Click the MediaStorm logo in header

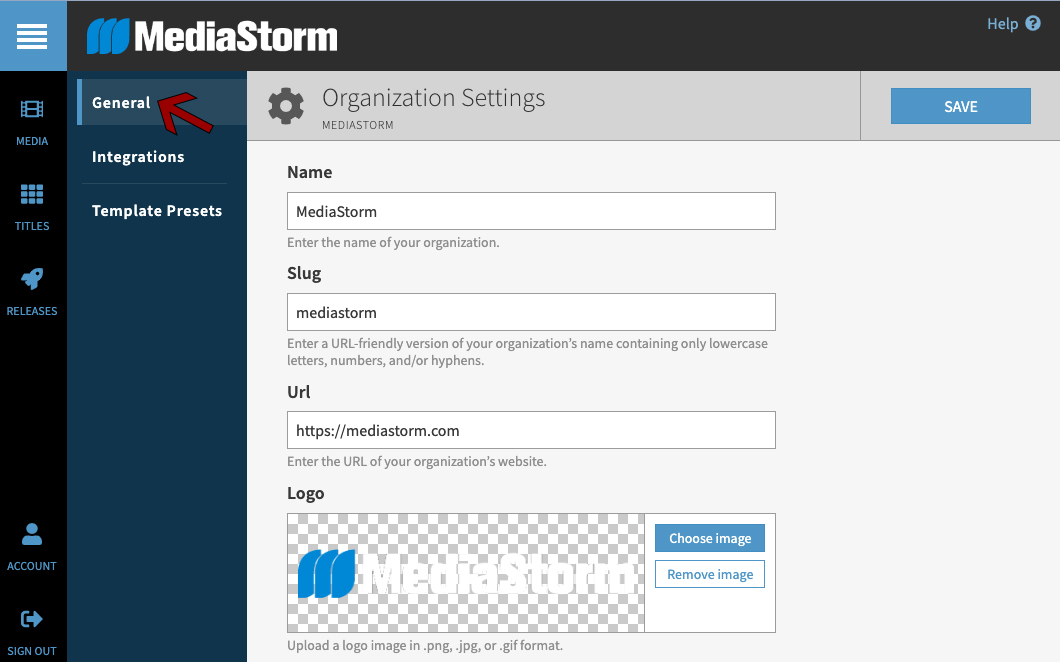(x=212, y=37)
